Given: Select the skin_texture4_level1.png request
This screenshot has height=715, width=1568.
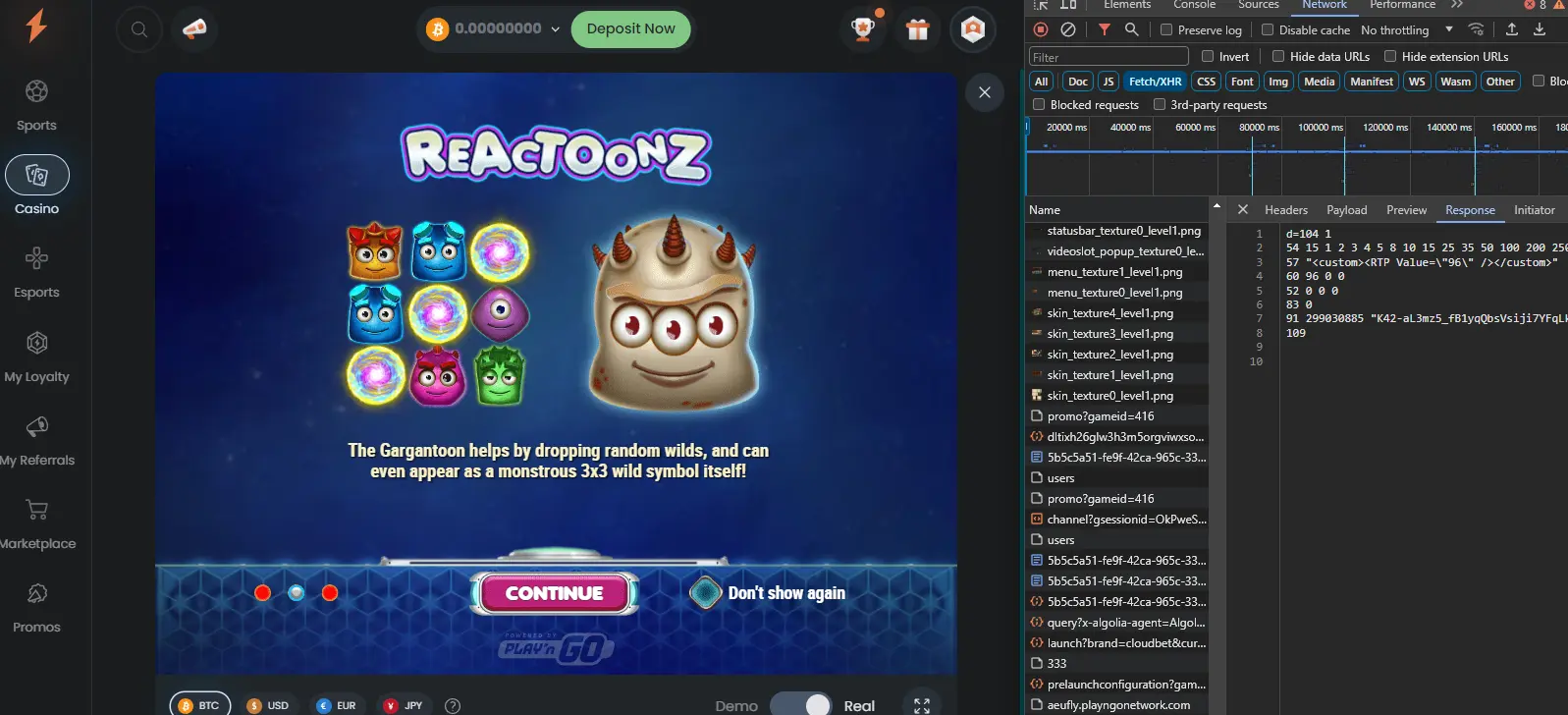Looking at the screenshot, I should 1117,313.
